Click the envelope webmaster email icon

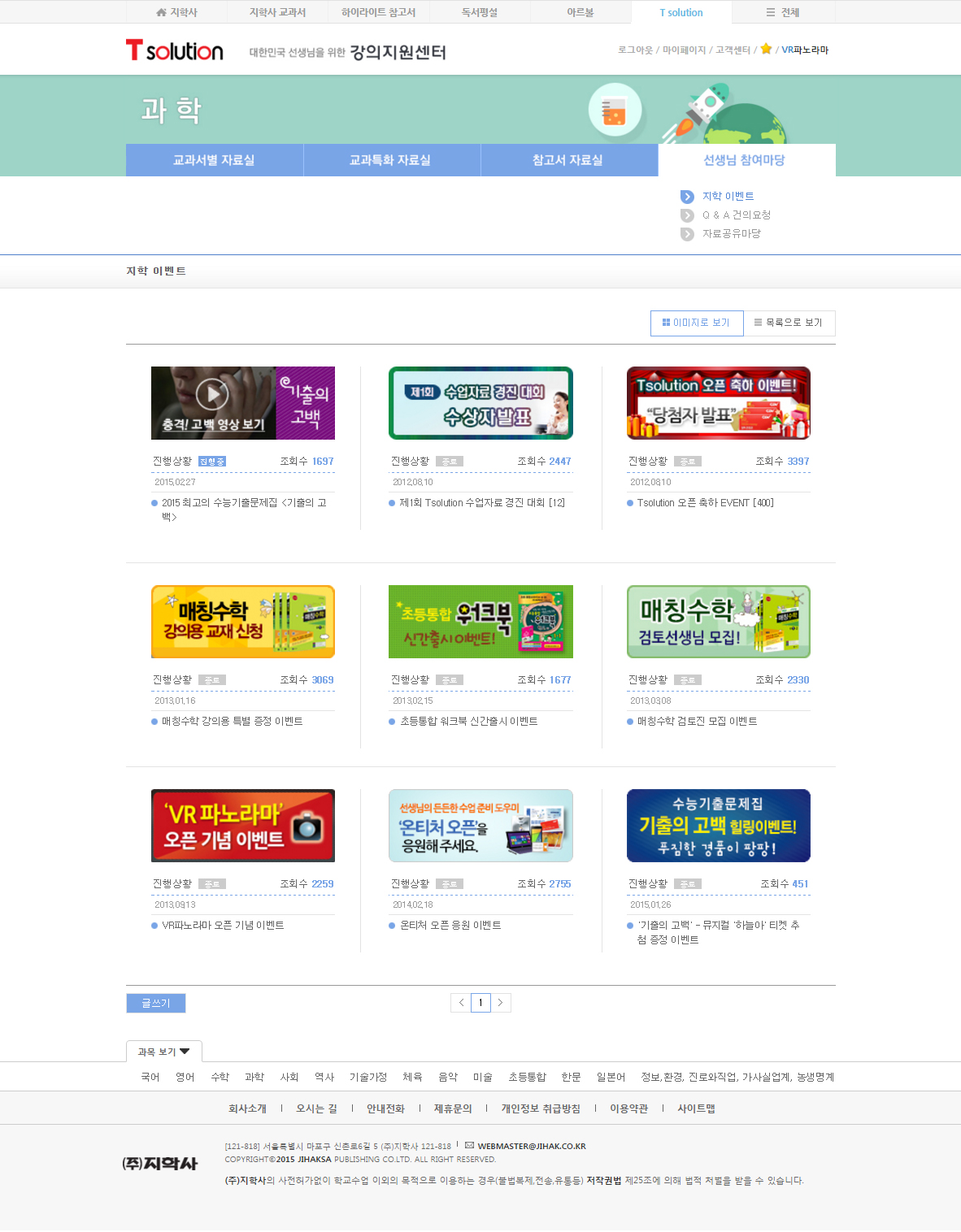click(x=469, y=1145)
